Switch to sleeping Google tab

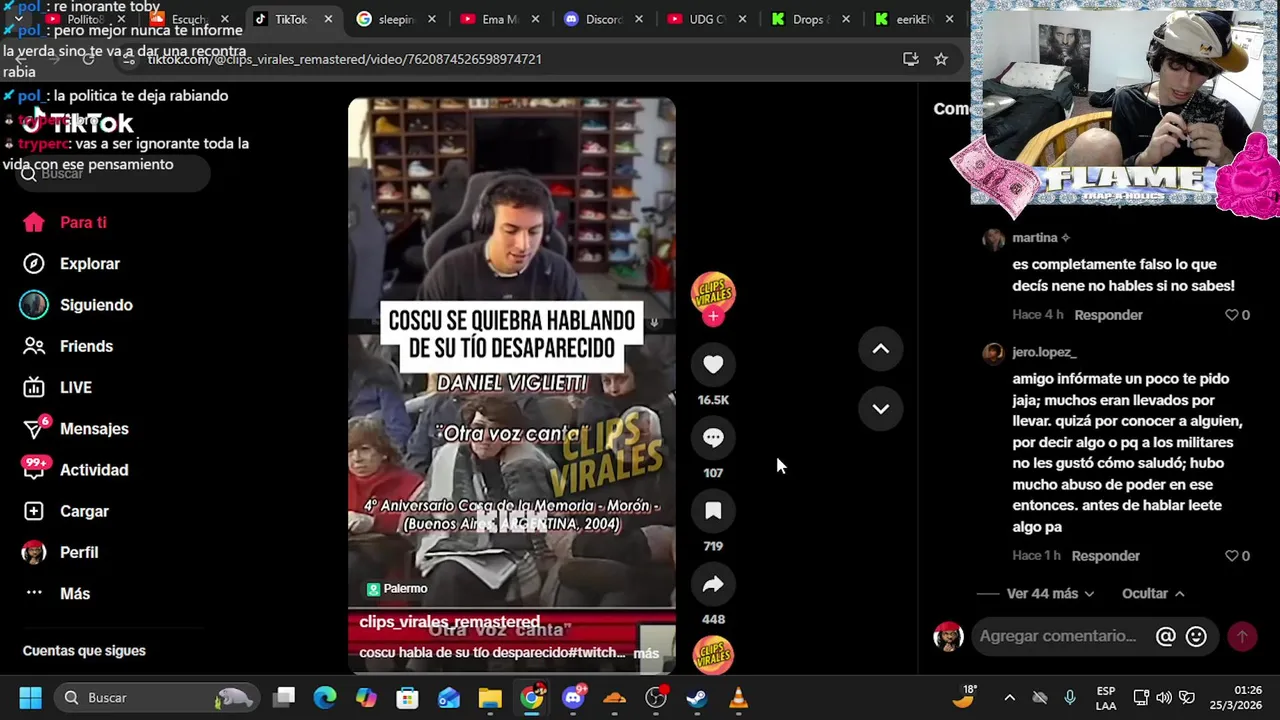(x=396, y=19)
